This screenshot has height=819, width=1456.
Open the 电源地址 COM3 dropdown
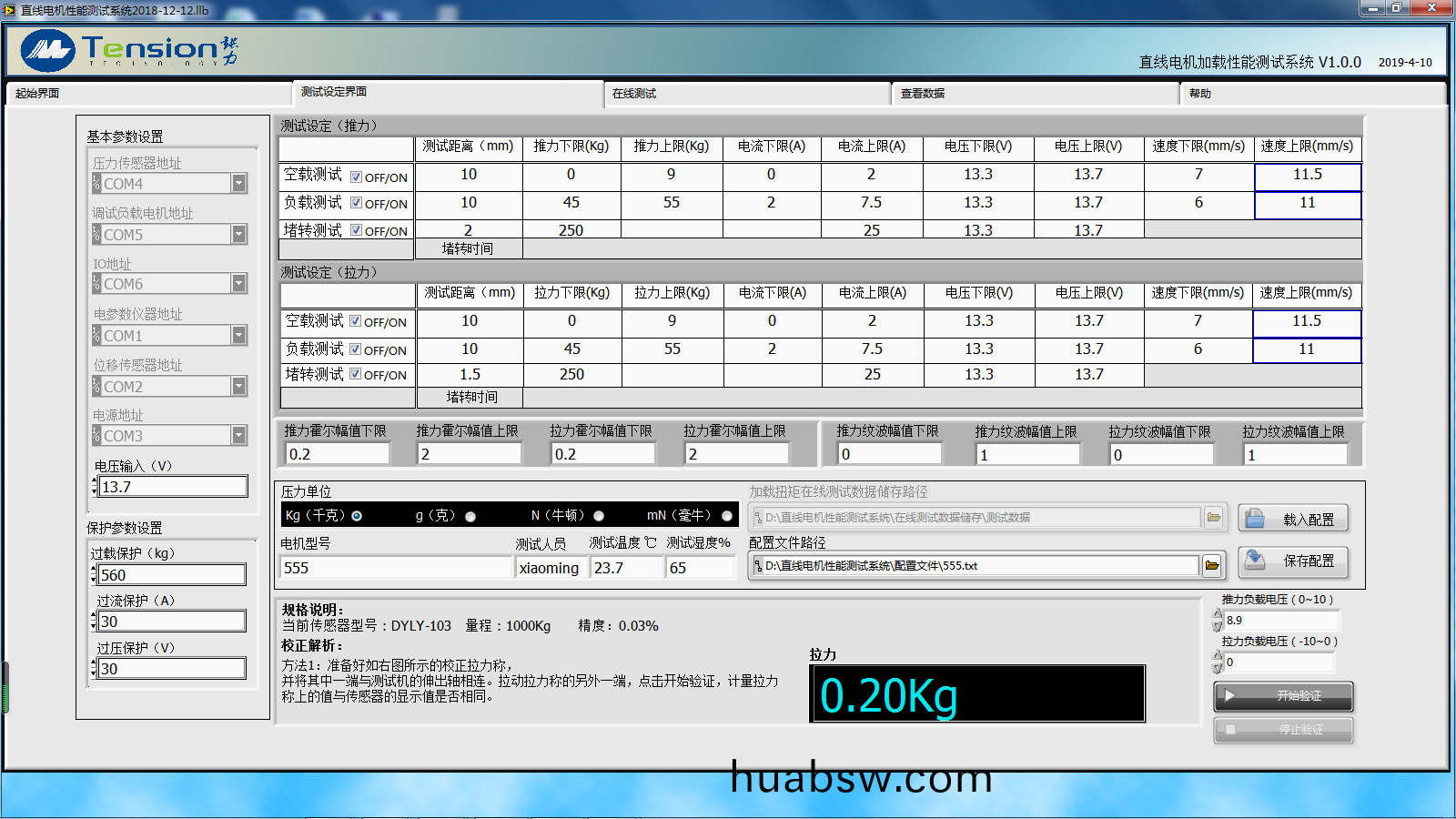point(238,436)
